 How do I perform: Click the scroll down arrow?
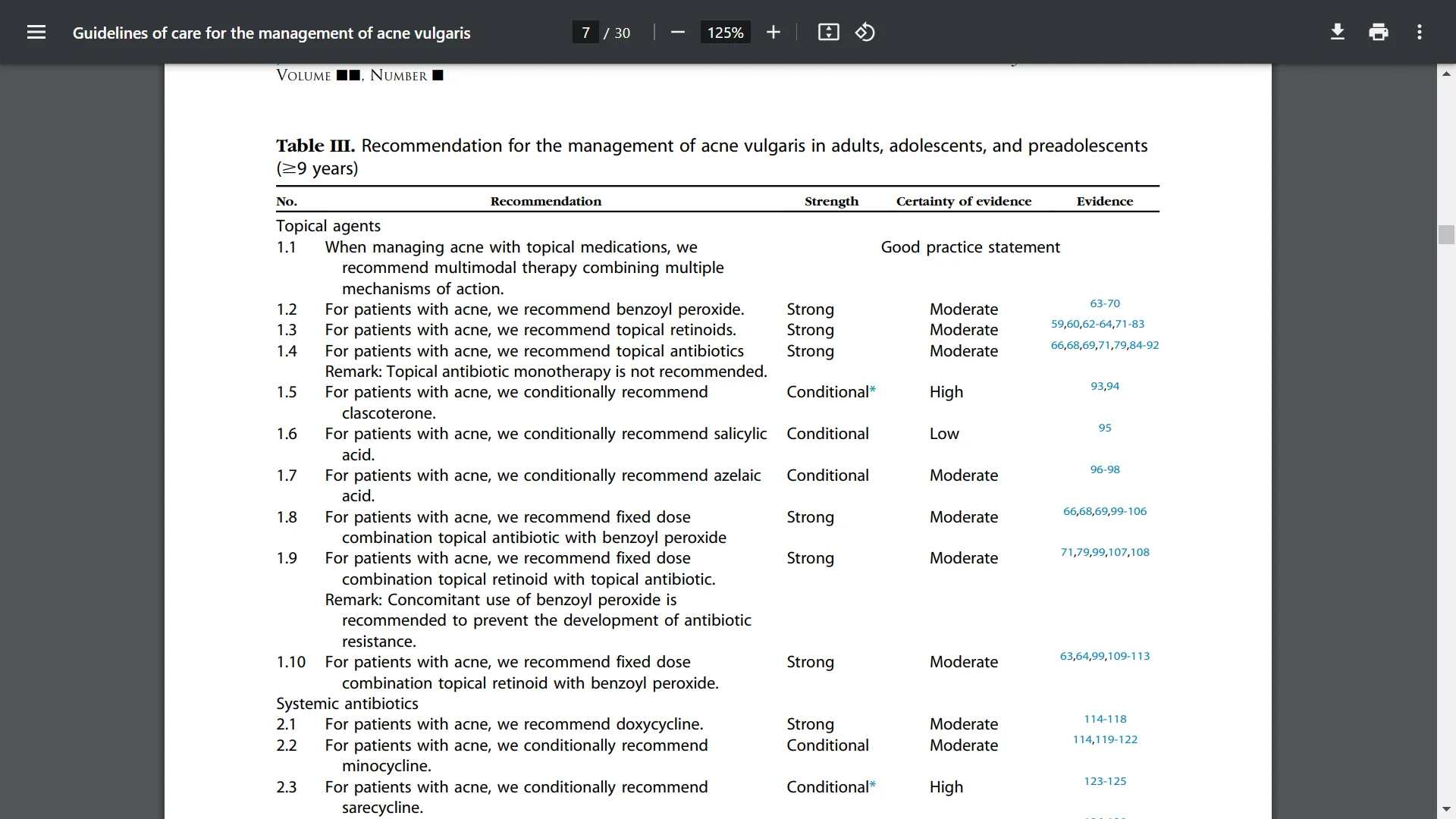click(1446, 809)
